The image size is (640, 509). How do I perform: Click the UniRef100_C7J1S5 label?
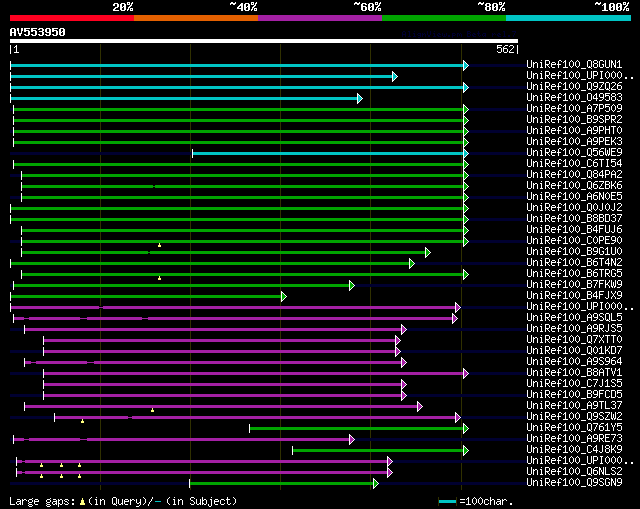click(x=574, y=384)
